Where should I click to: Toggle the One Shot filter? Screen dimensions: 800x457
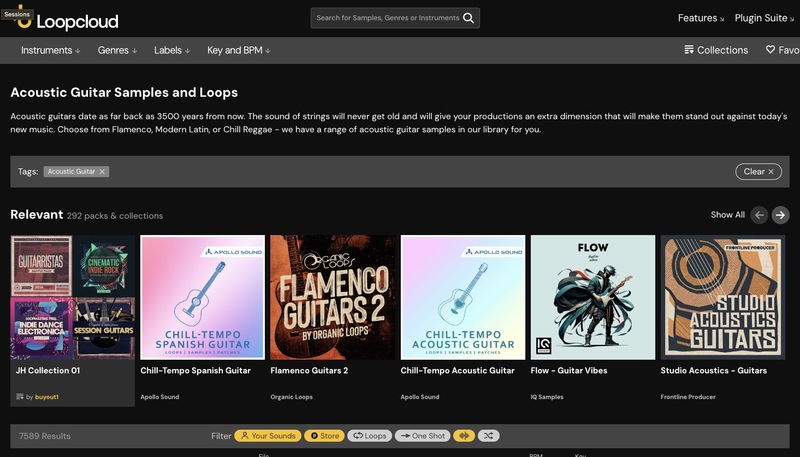point(422,436)
